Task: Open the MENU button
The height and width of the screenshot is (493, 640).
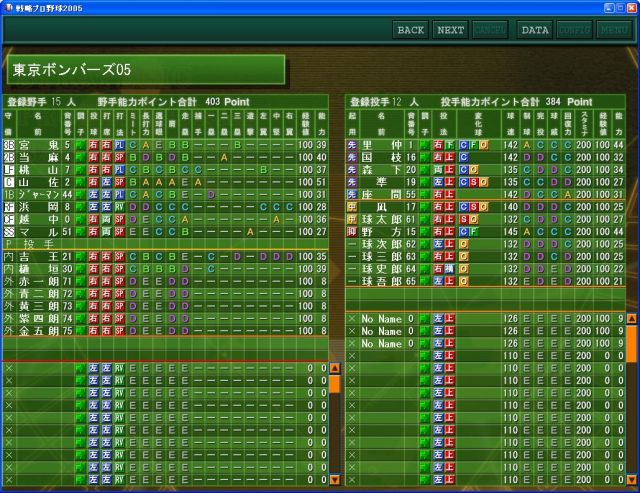Action: [x=614, y=30]
